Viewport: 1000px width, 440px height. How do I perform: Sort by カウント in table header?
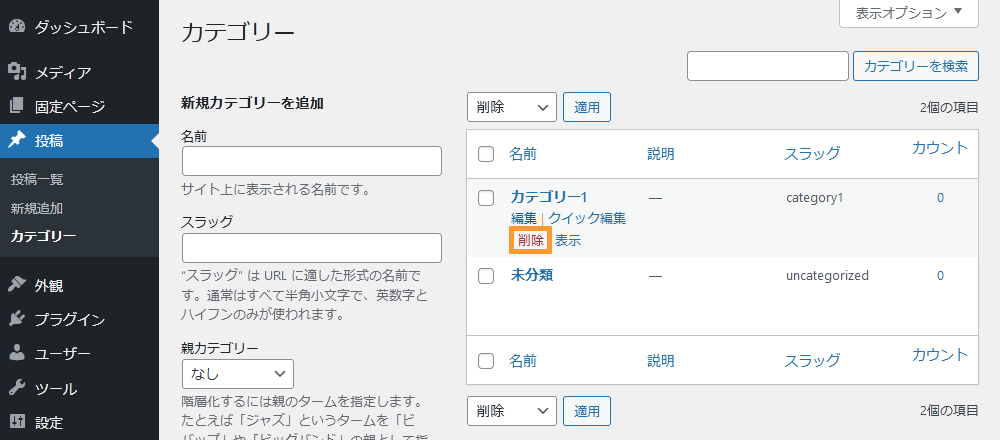940,148
